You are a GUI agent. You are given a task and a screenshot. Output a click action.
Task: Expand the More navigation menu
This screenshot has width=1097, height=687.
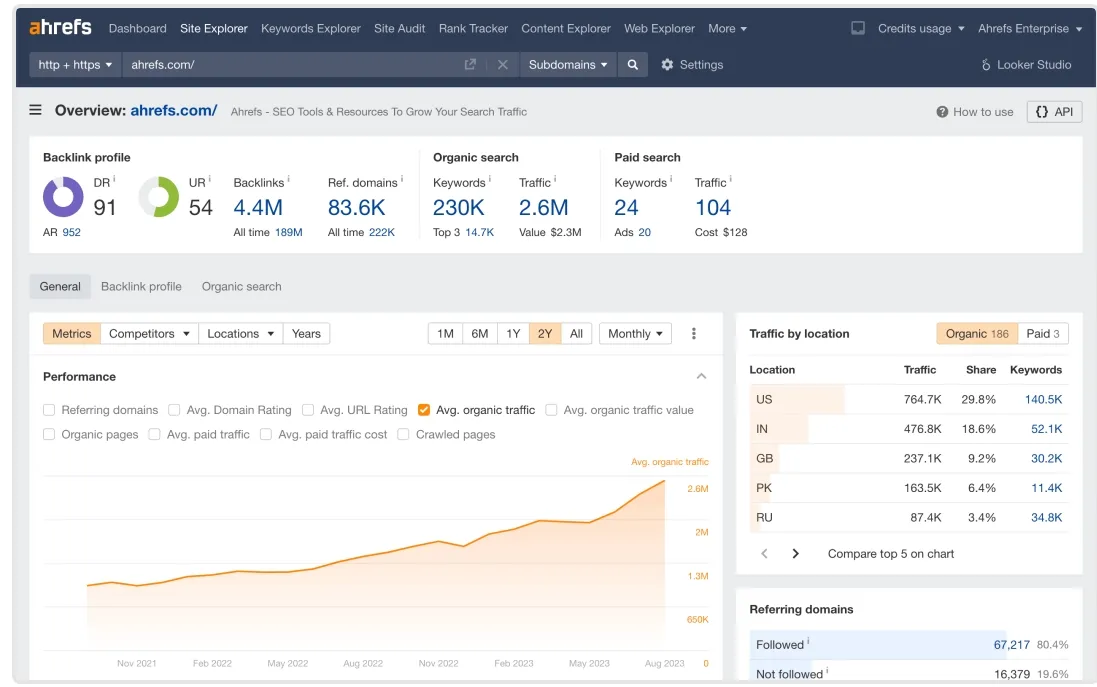(x=728, y=29)
